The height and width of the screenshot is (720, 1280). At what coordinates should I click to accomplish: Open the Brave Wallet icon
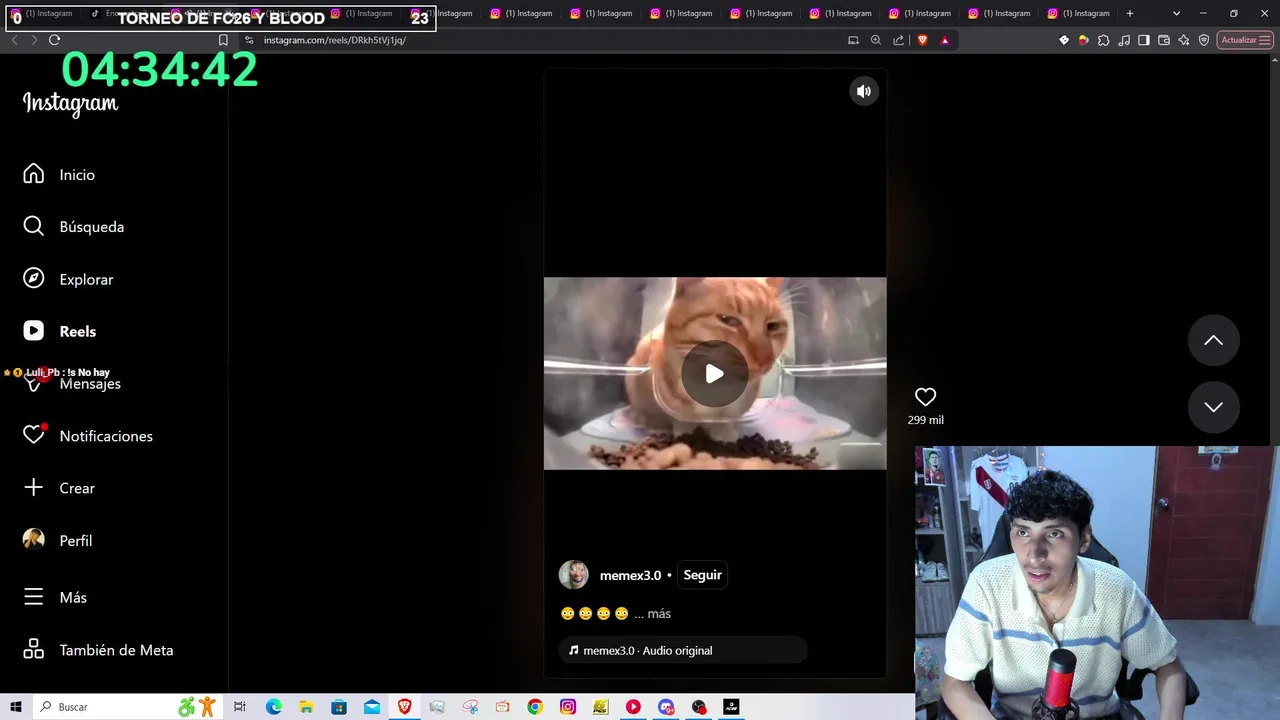1164,40
